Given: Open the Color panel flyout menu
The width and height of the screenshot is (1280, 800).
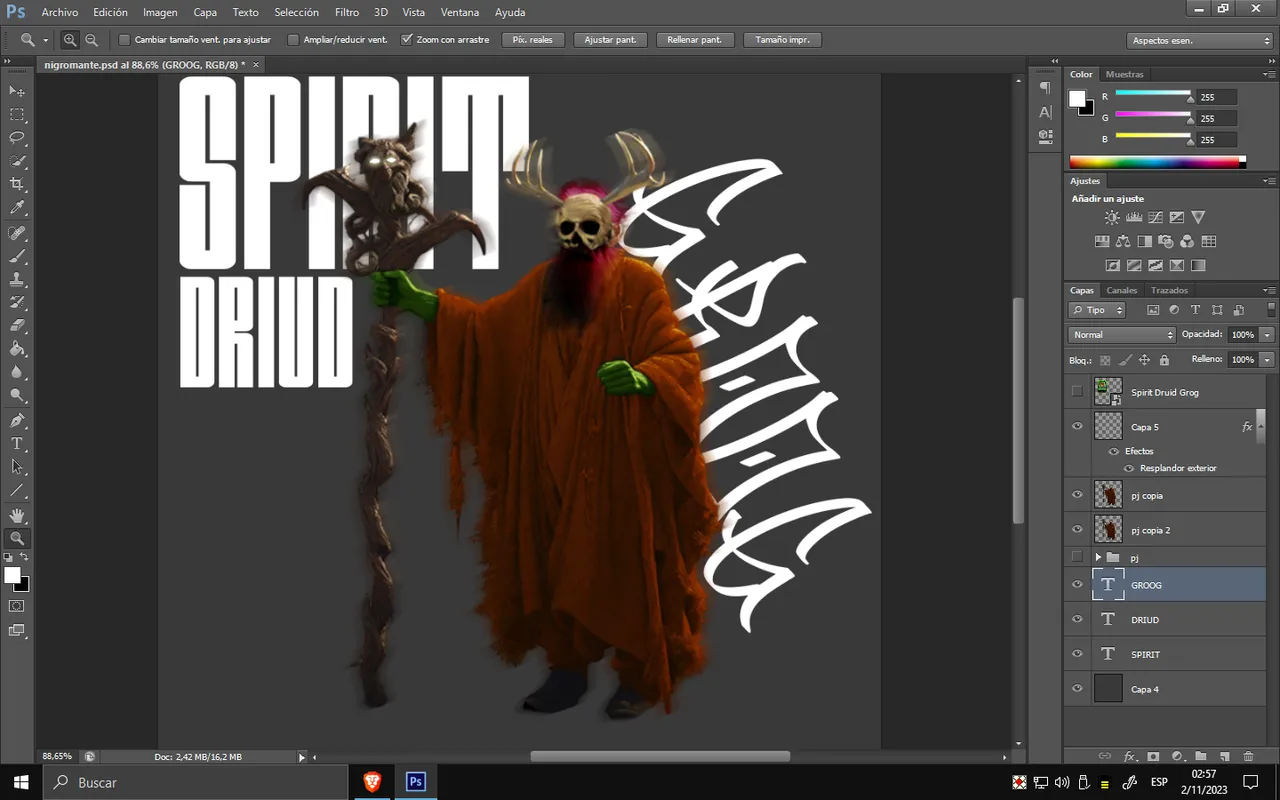Looking at the screenshot, I should coord(1269,74).
